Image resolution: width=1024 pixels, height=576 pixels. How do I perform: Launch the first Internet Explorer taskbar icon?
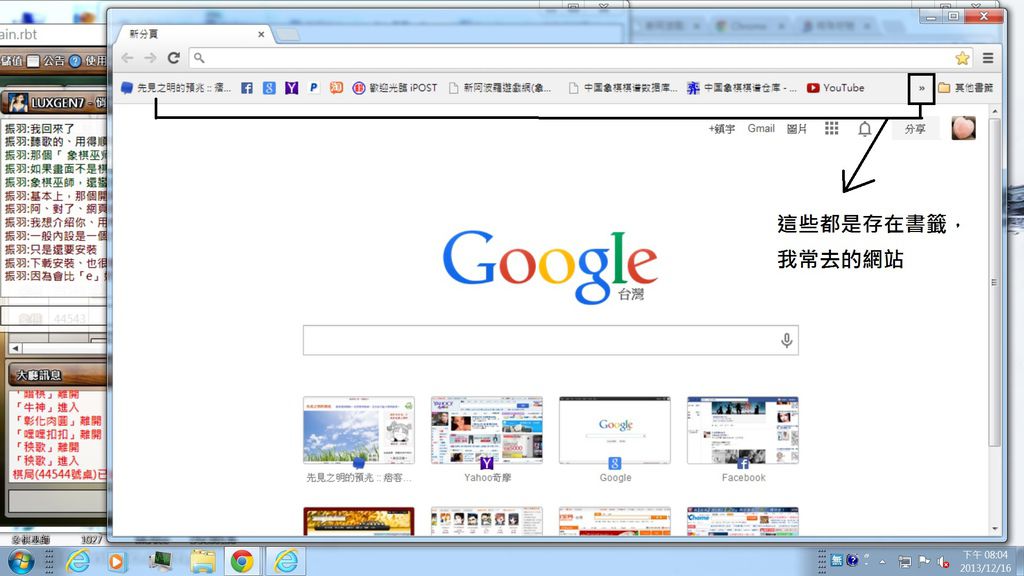pyautogui.click(x=78, y=561)
